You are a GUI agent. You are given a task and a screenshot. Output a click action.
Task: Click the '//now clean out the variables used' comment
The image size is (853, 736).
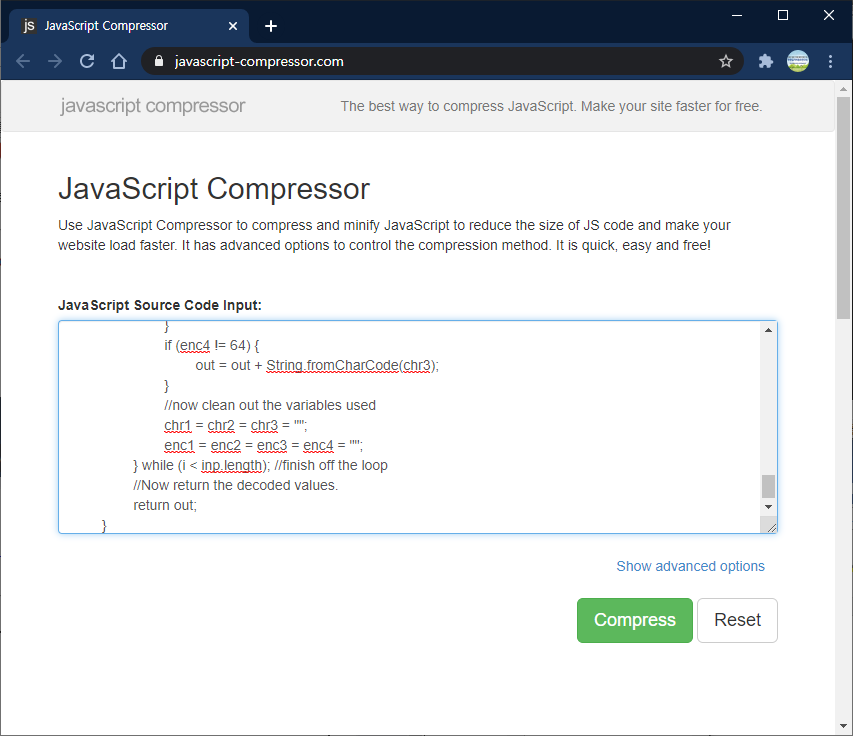pyautogui.click(x=270, y=405)
